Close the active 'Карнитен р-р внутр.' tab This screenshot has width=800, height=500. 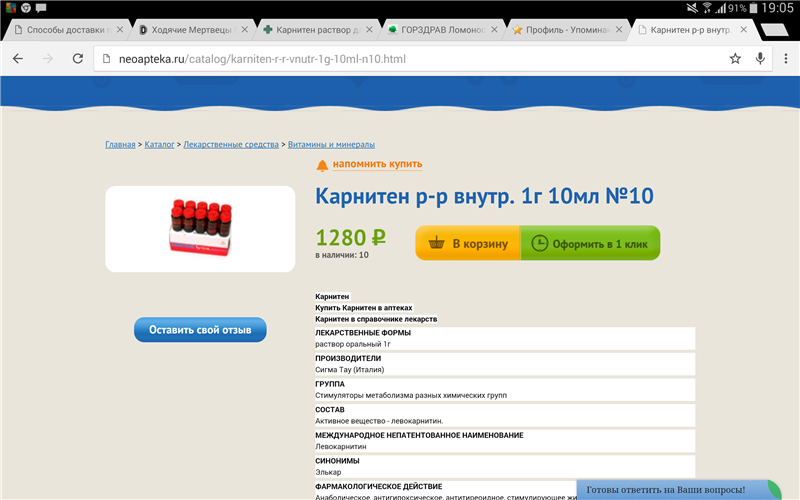point(744,30)
